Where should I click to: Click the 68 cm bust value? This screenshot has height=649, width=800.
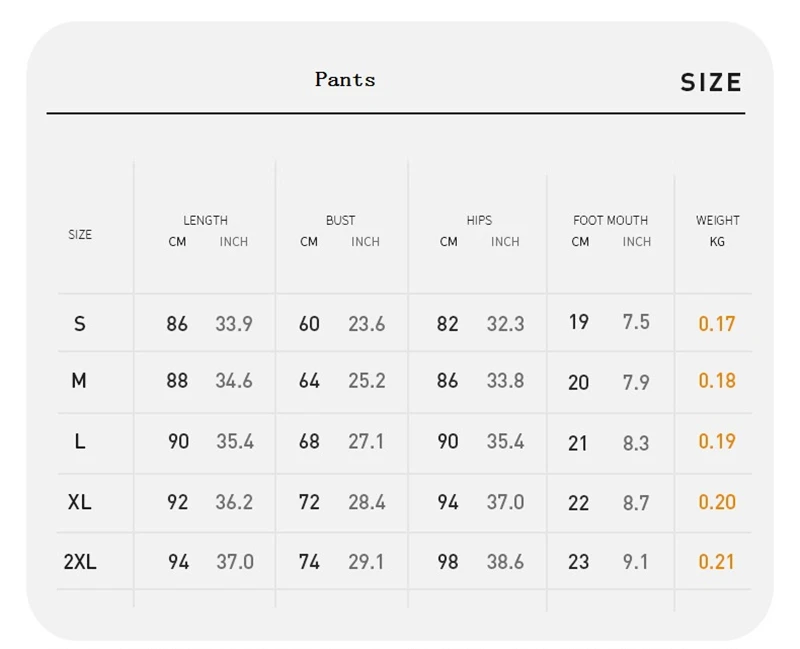pyautogui.click(x=309, y=441)
